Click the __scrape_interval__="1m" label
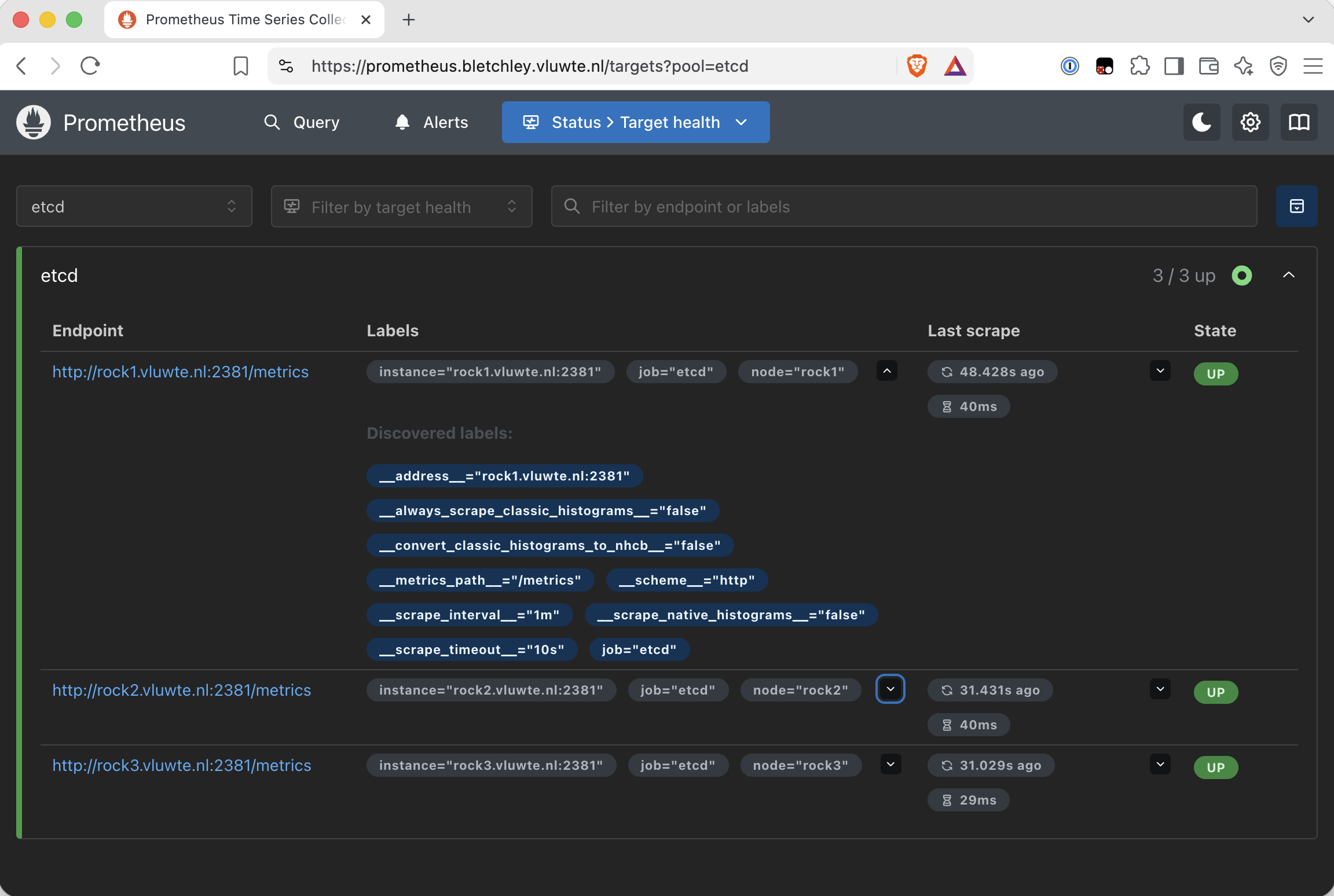This screenshot has height=896, width=1334. pos(469,615)
